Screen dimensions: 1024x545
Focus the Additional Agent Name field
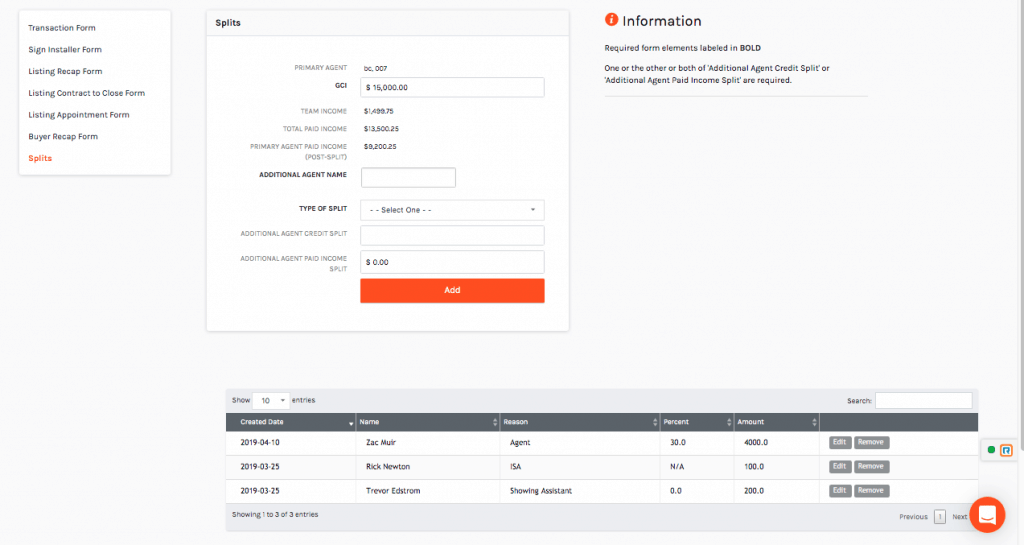(x=408, y=178)
